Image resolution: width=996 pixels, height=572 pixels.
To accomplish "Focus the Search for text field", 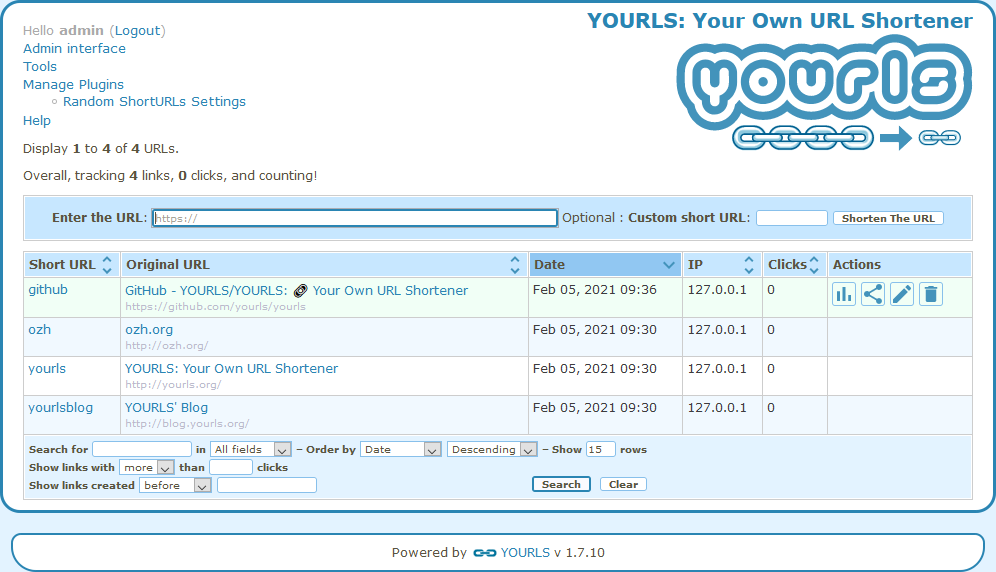I will [x=142, y=449].
